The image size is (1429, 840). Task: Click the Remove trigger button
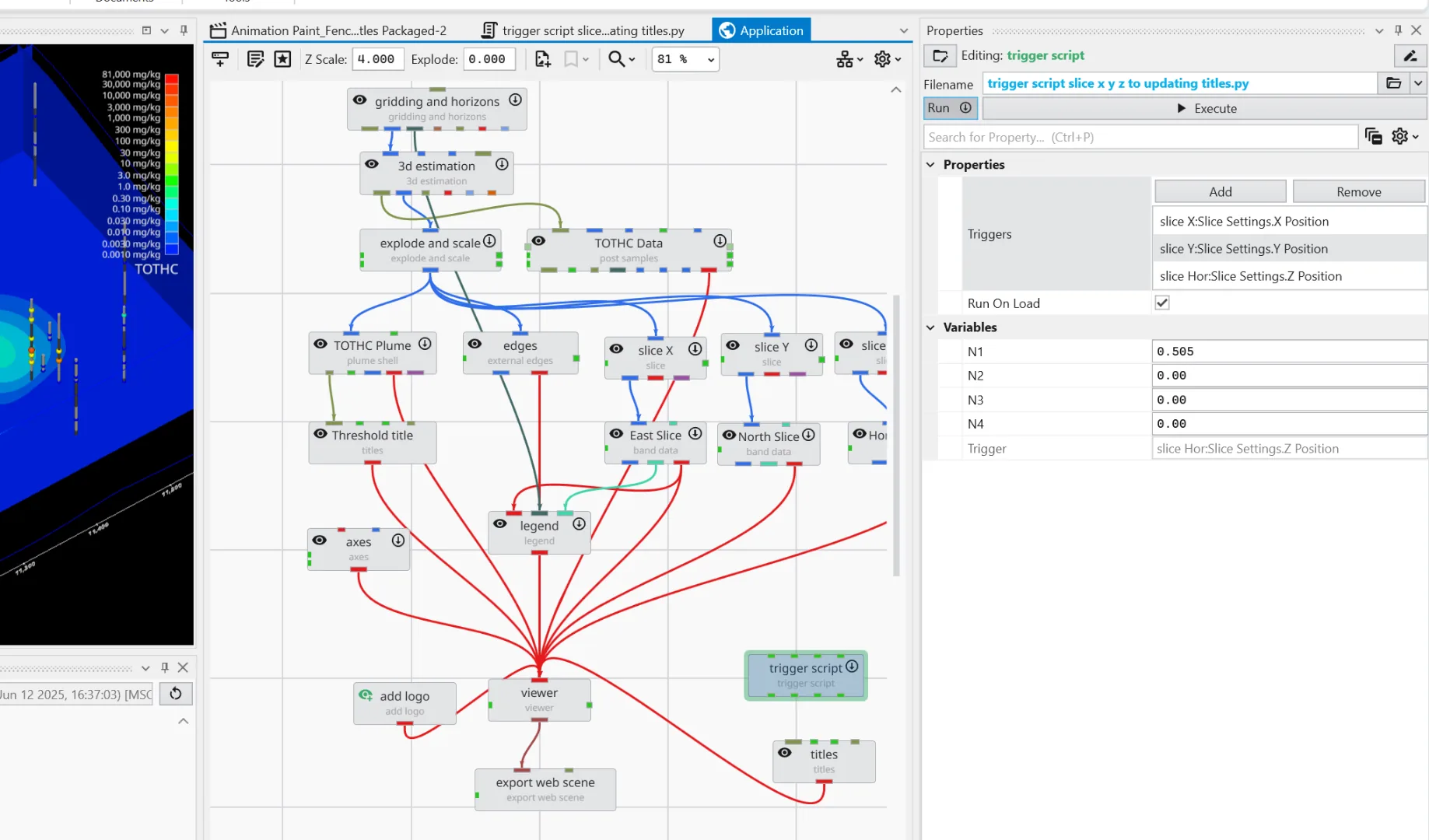tap(1358, 192)
